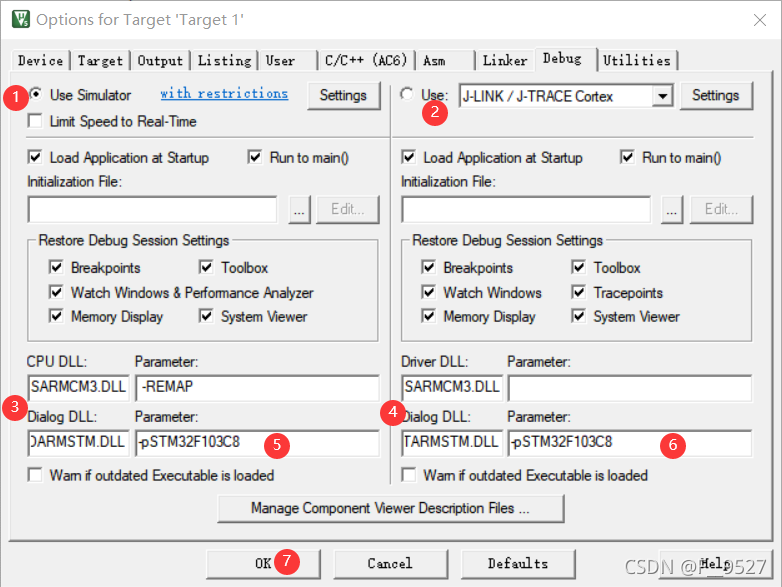The image size is (782, 587).
Task: Toggle simulator Memory Display checkbox
Action: pos(56,316)
